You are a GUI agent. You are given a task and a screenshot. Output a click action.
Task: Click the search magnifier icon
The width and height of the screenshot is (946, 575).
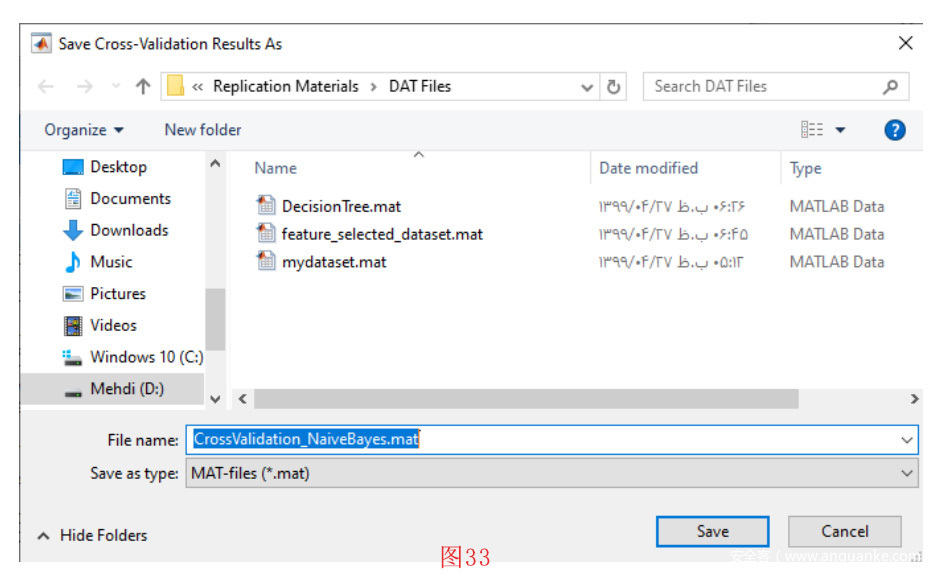890,87
